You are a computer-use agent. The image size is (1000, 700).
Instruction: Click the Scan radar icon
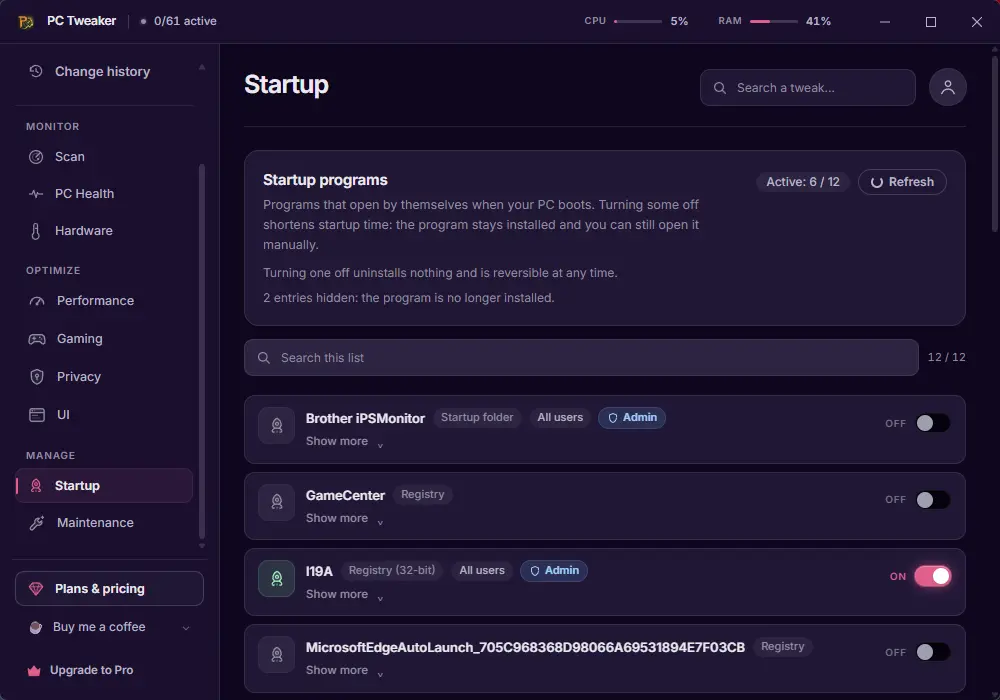pyautogui.click(x=36, y=157)
